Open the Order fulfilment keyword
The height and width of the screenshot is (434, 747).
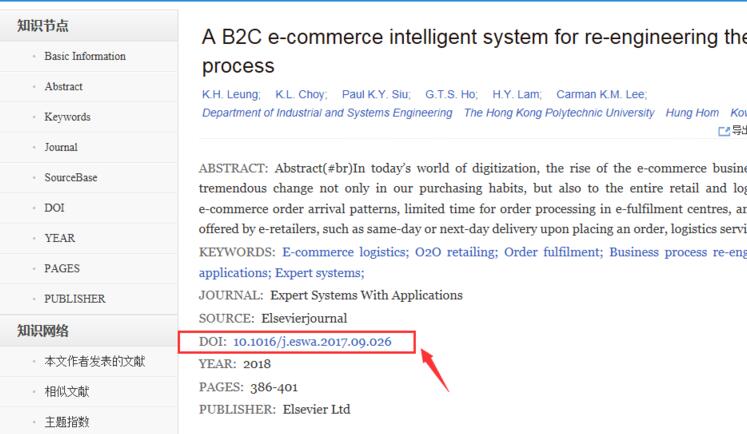551,252
